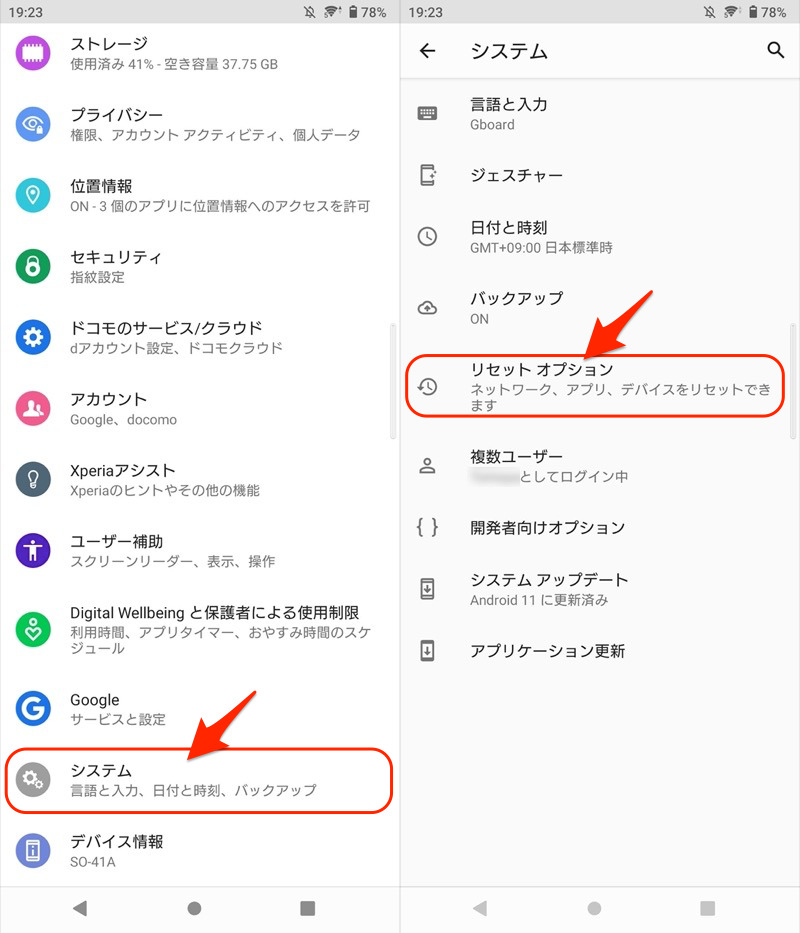Open Digital Wellbeing と保護者による使用制限
The height and width of the screenshot is (933, 800).
(x=200, y=629)
